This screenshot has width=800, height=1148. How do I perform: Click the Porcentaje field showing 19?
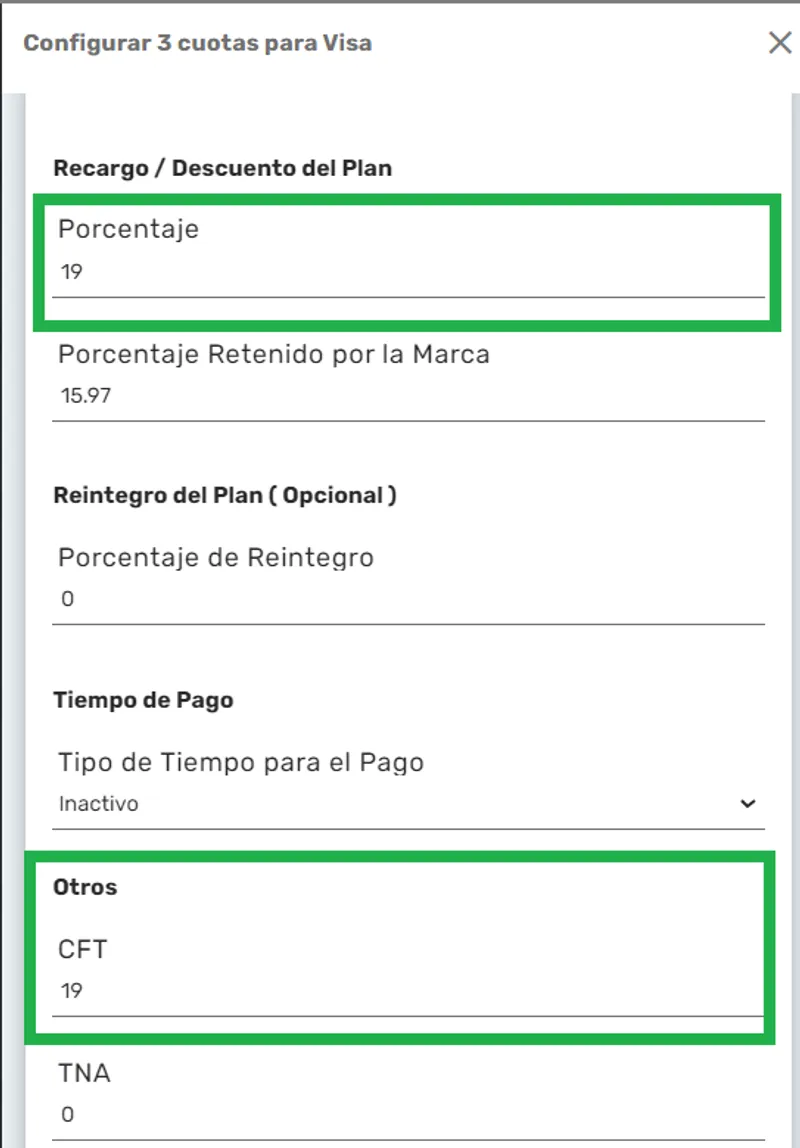point(400,270)
